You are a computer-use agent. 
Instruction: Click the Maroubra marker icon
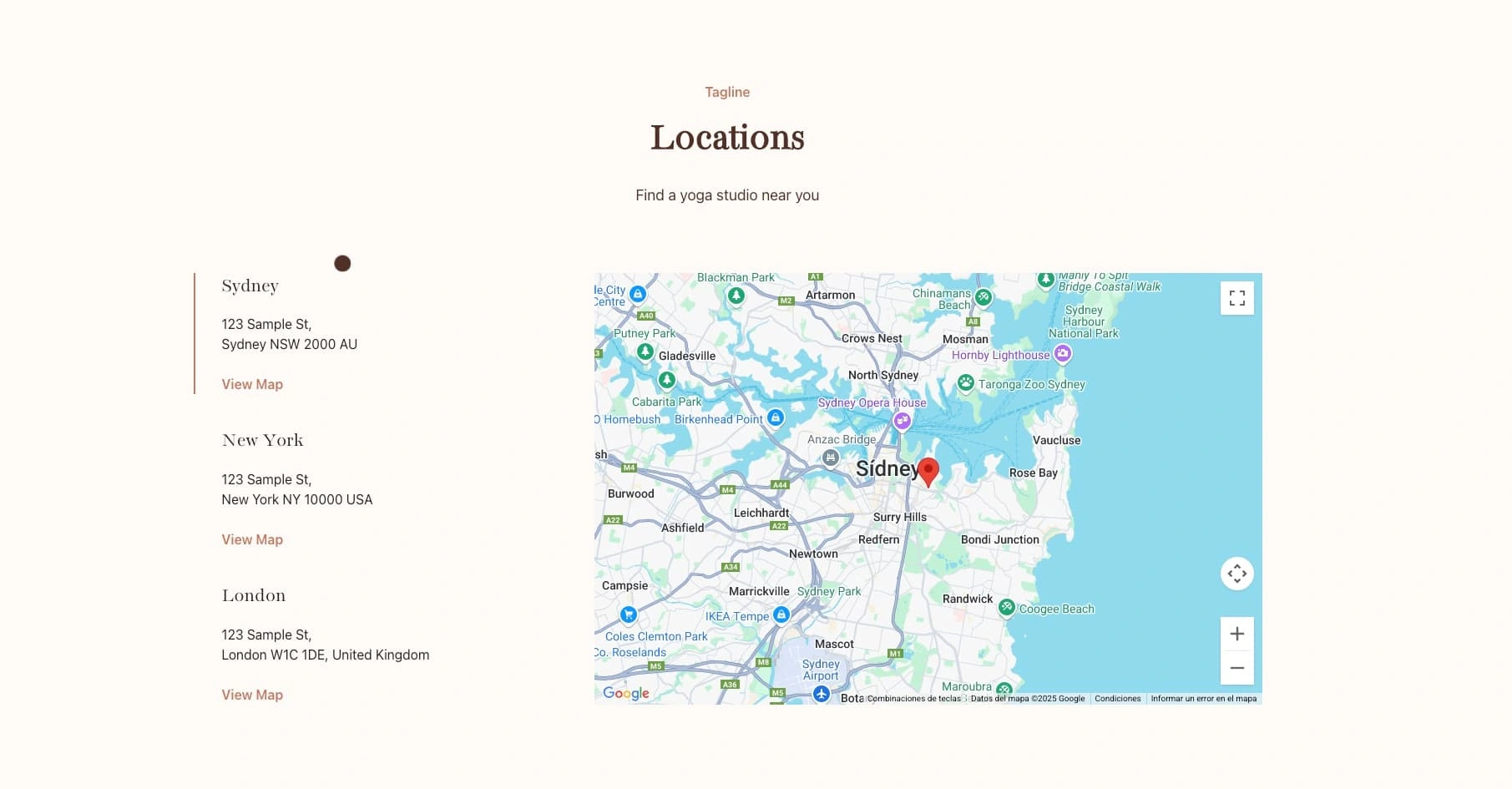click(1004, 690)
